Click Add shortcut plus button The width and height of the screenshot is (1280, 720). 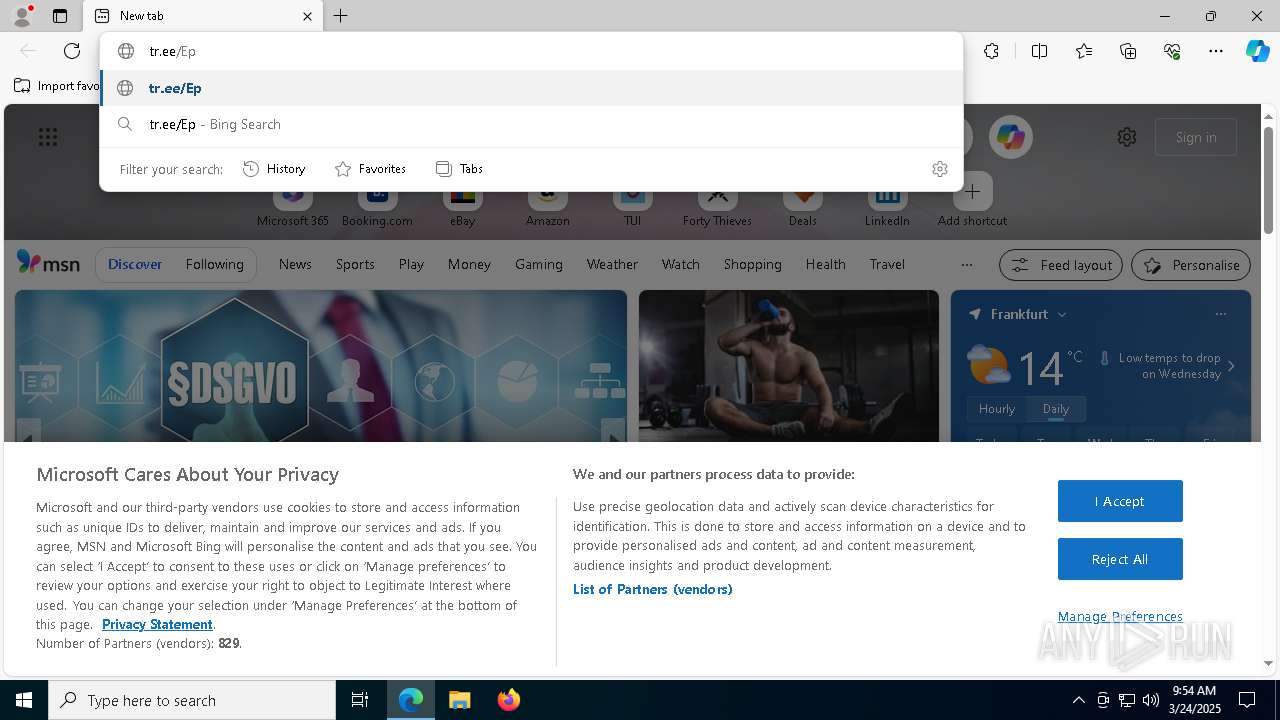click(972, 191)
